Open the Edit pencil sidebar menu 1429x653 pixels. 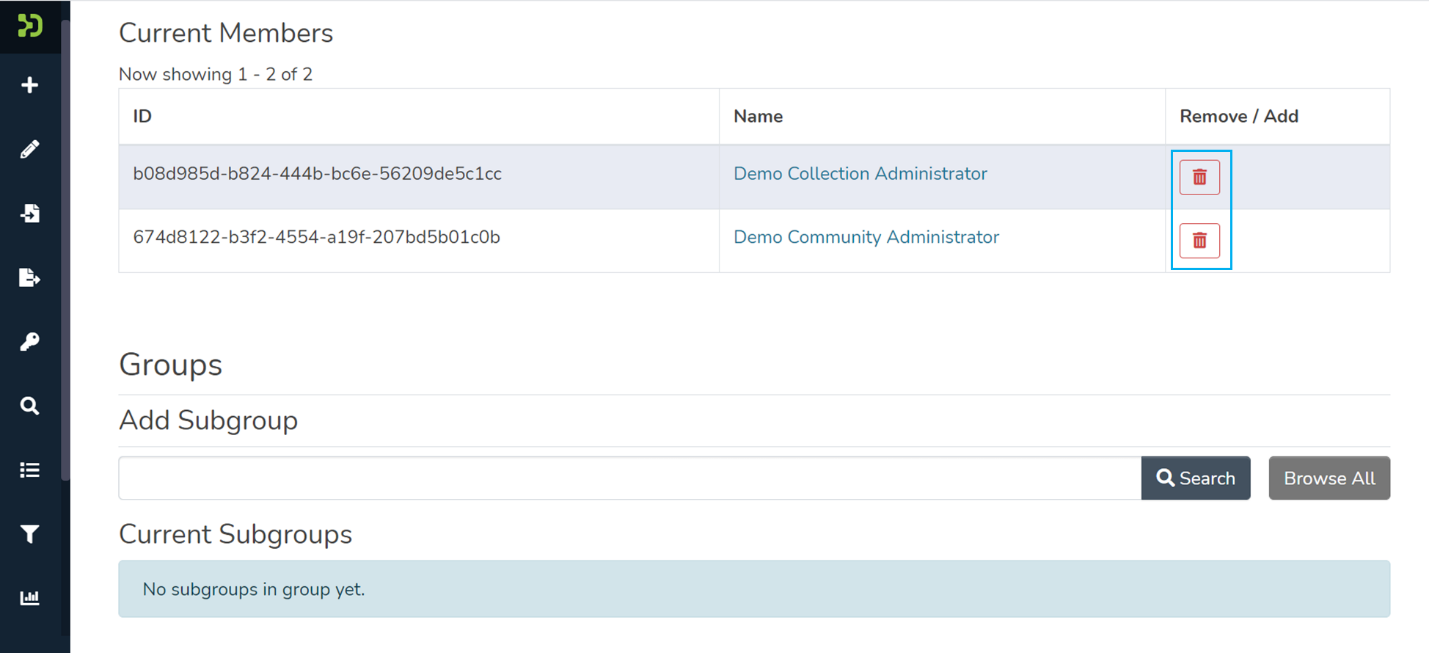(30, 149)
